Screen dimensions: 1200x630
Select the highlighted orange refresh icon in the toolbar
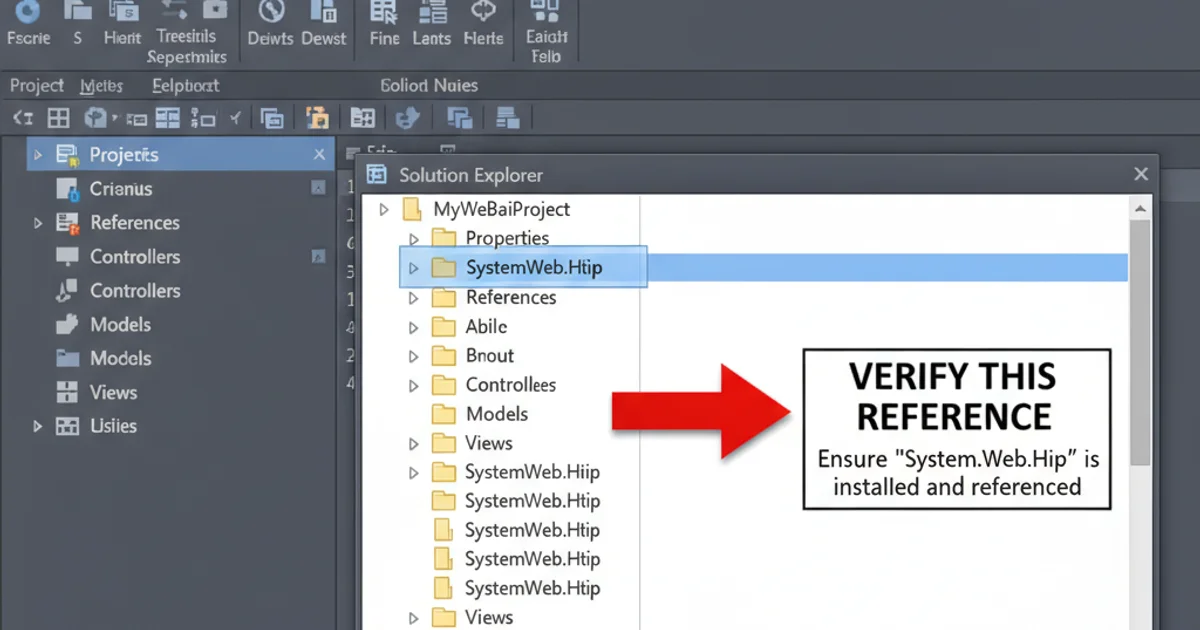317,117
